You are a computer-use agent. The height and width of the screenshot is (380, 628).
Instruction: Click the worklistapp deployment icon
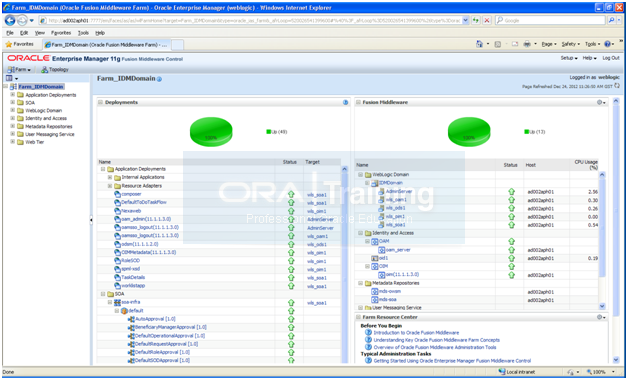[117, 286]
